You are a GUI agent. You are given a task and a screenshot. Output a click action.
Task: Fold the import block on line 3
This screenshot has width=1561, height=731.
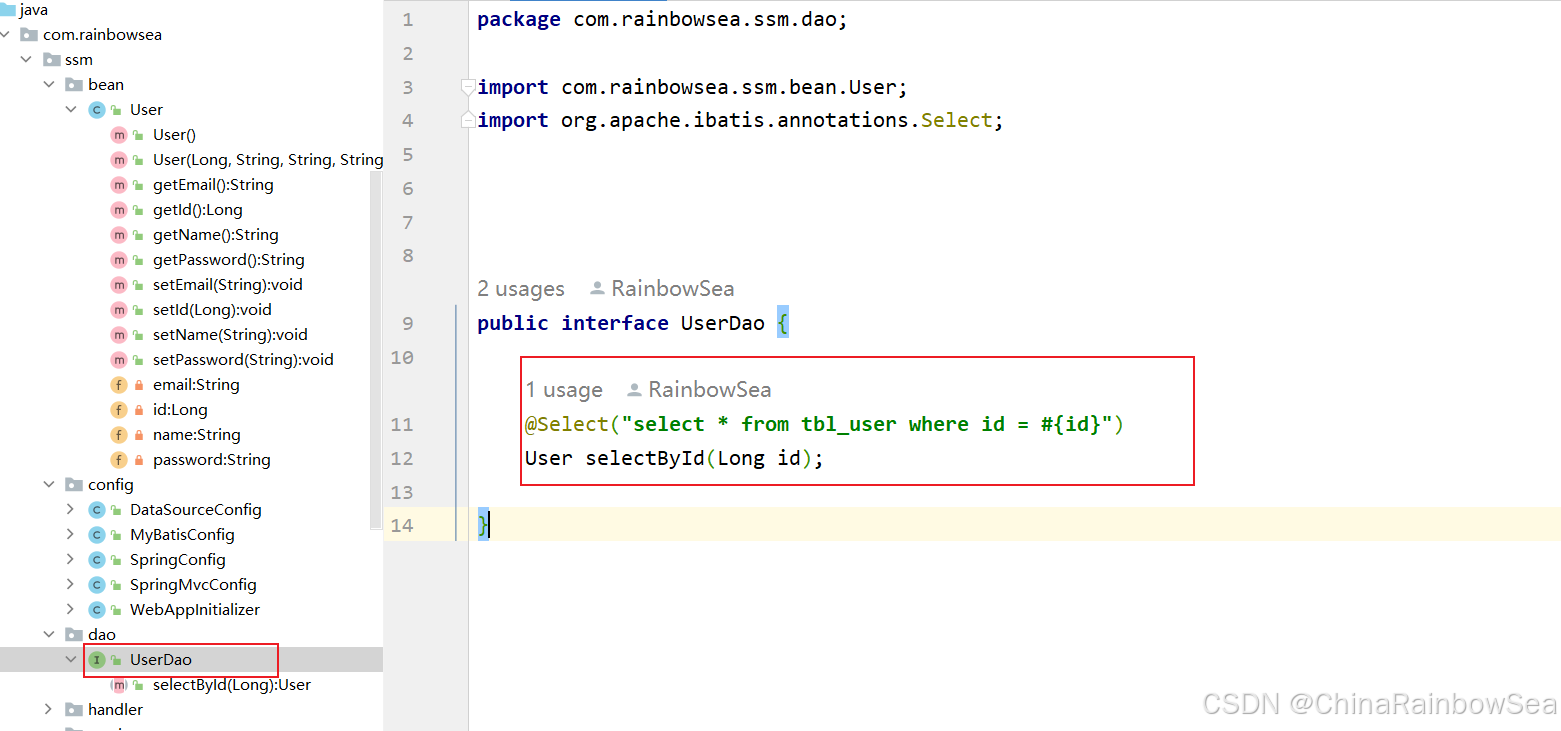(468, 87)
